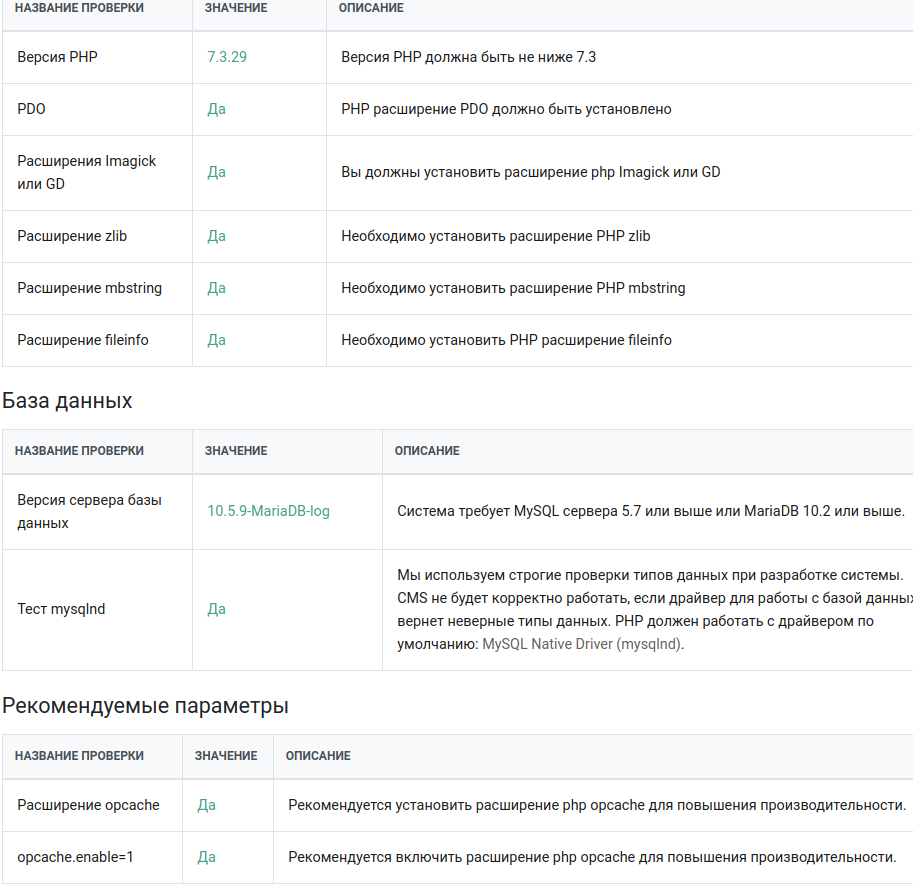Click the MySQL Native Driver (mysqlnd) link
The image size is (913, 888).
point(582,644)
